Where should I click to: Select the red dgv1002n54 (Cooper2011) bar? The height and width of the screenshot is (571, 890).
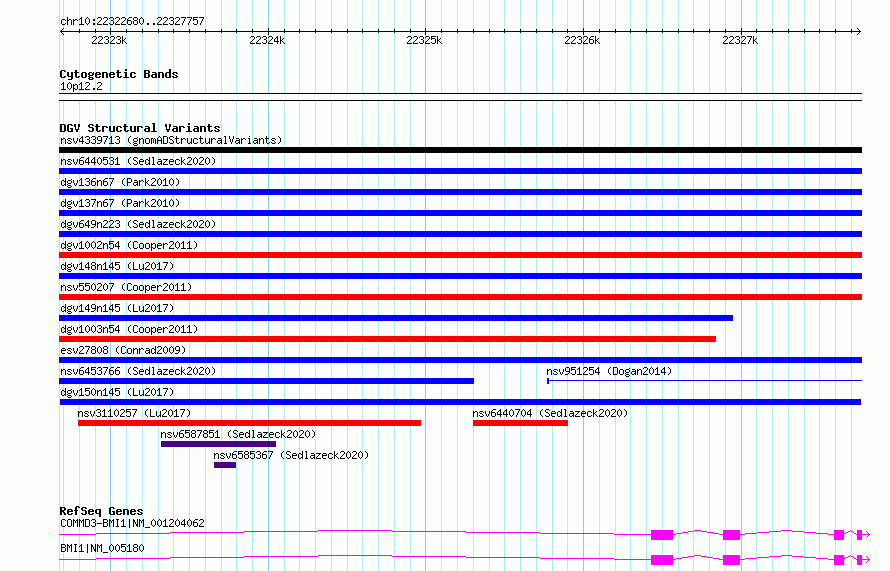(460, 255)
